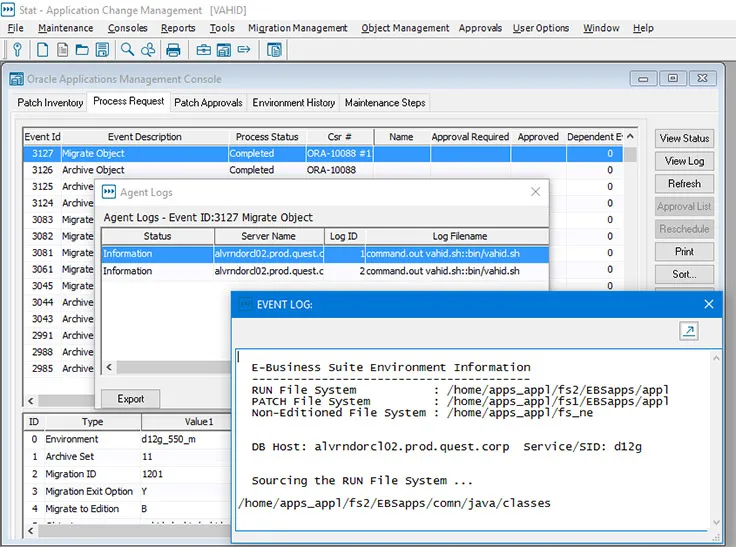736x547 pixels.
Task: Click the blank new document toolbar icon
Action: point(42,49)
